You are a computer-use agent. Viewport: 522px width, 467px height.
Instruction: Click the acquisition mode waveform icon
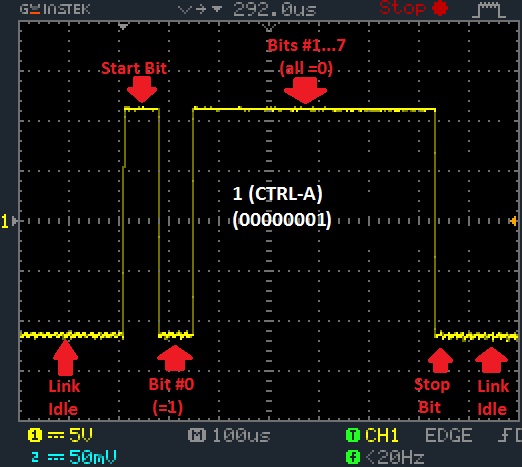point(489,10)
